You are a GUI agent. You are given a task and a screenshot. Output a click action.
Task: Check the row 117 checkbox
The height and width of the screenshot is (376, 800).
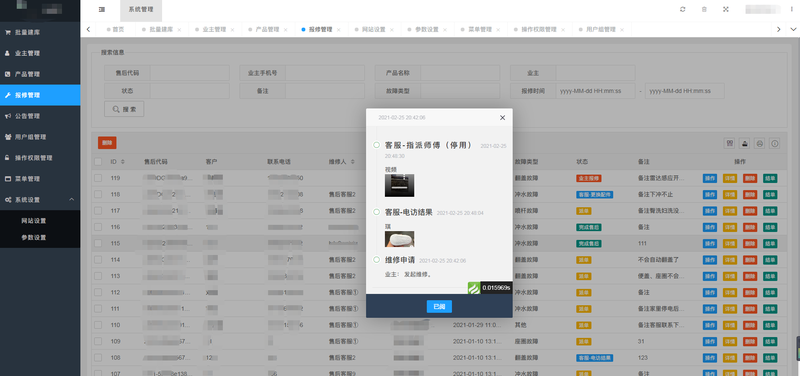[98, 211]
